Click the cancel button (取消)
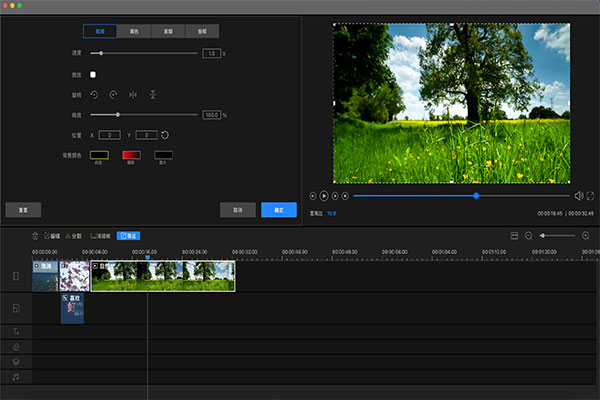Image resolution: width=600 pixels, height=400 pixels. click(x=238, y=210)
